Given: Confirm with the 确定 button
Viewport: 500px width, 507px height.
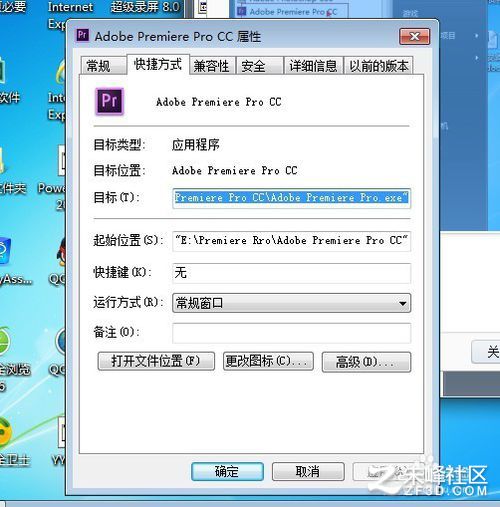Looking at the screenshot, I should [x=227, y=471].
